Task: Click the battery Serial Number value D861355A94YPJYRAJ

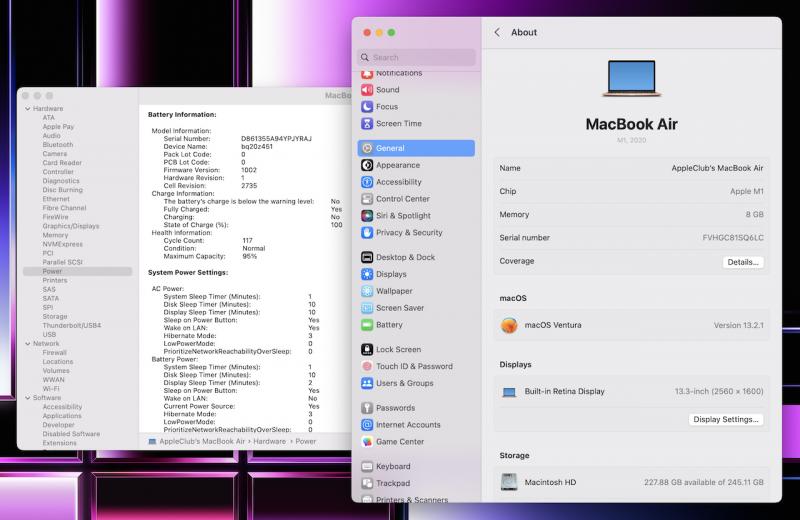Action: click(276, 139)
